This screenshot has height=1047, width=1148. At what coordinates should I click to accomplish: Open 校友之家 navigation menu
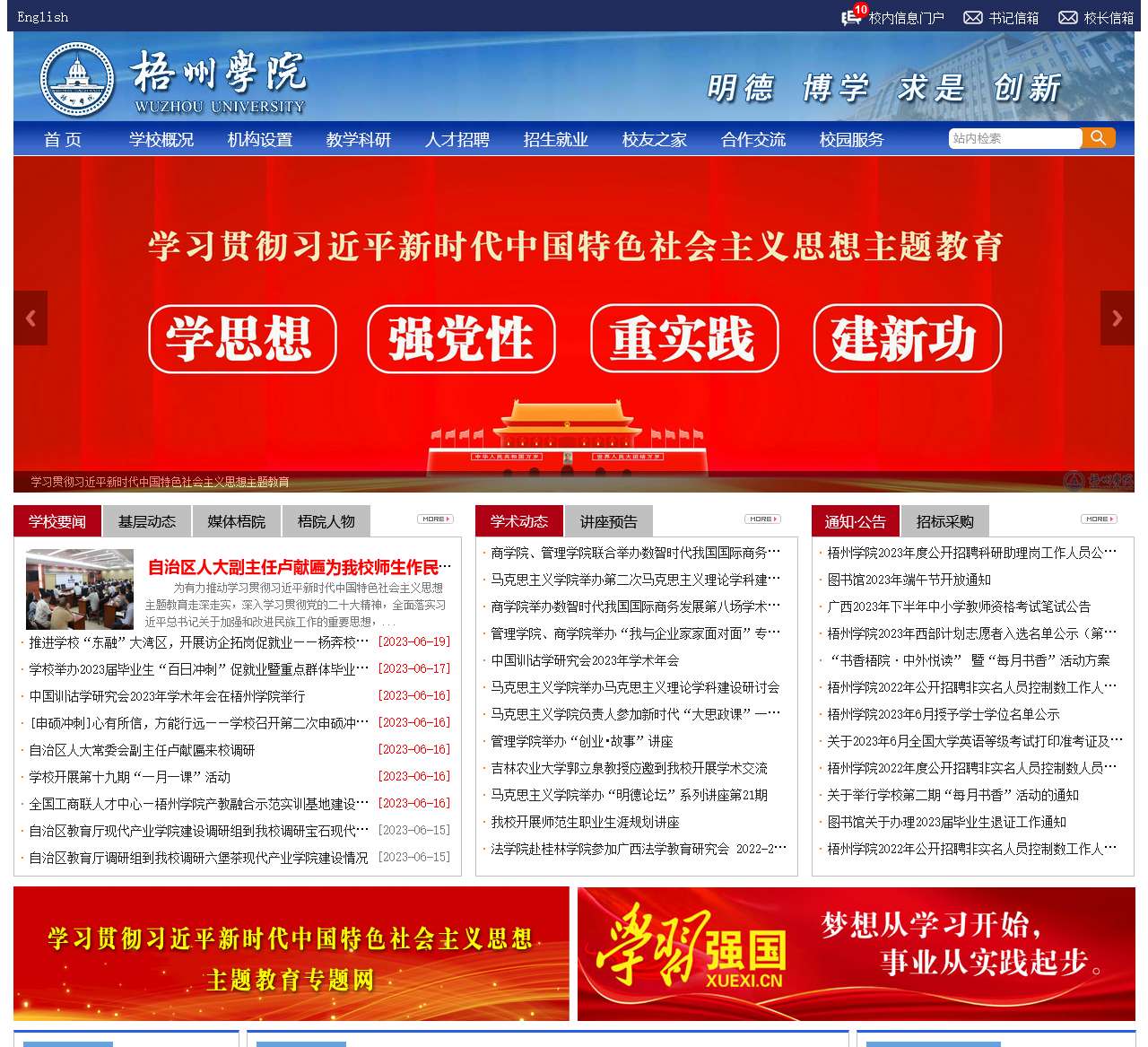(x=655, y=139)
